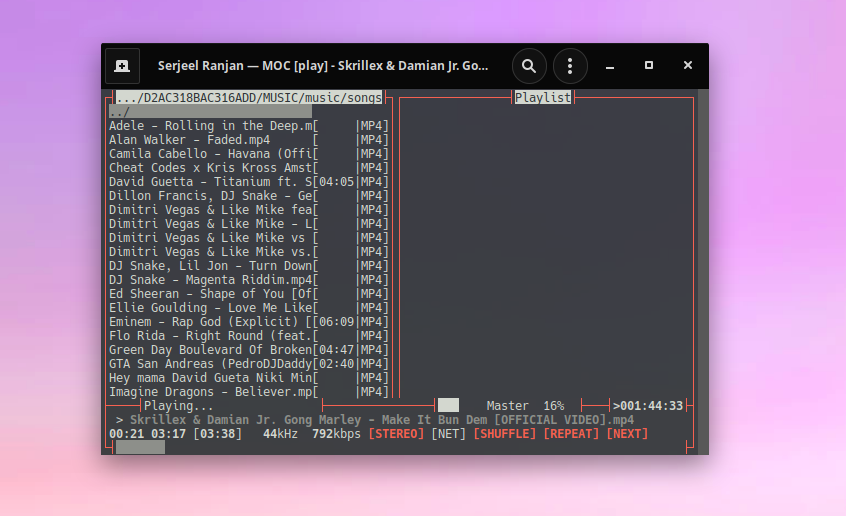Open new tab using terminal icon
The height and width of the screenshot is (516, 846).
click(x=122, y=66)
